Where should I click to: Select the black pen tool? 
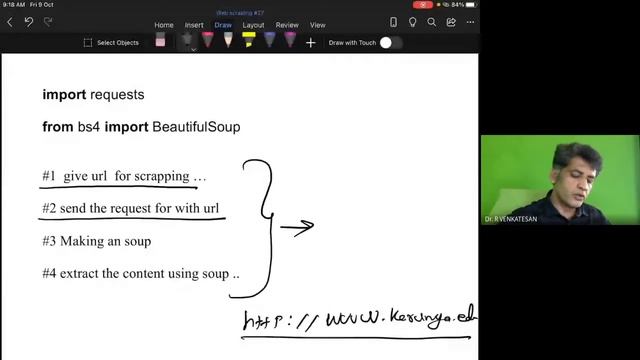pos(187,40)
